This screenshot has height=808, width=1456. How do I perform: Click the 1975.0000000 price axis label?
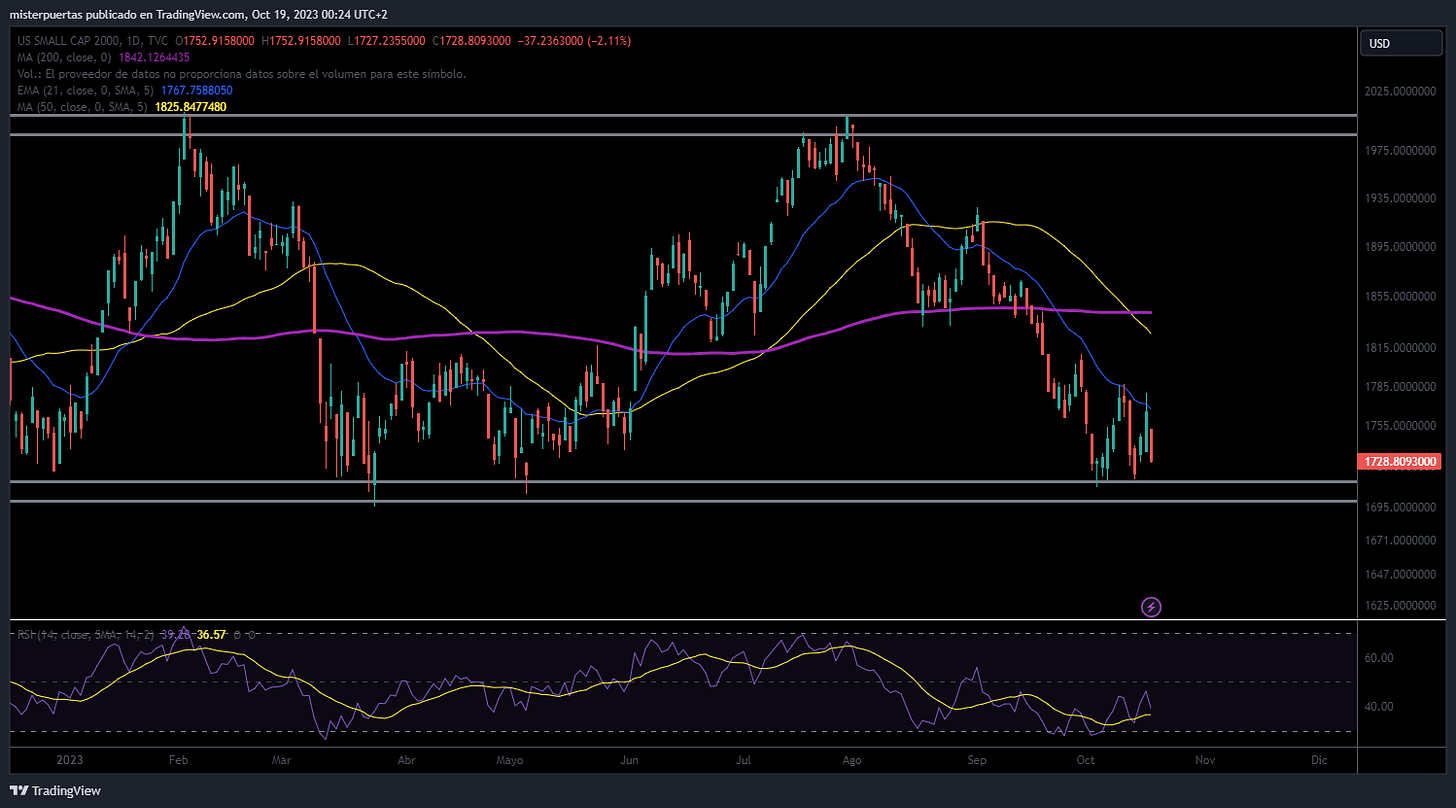(x=1400, y=151)
